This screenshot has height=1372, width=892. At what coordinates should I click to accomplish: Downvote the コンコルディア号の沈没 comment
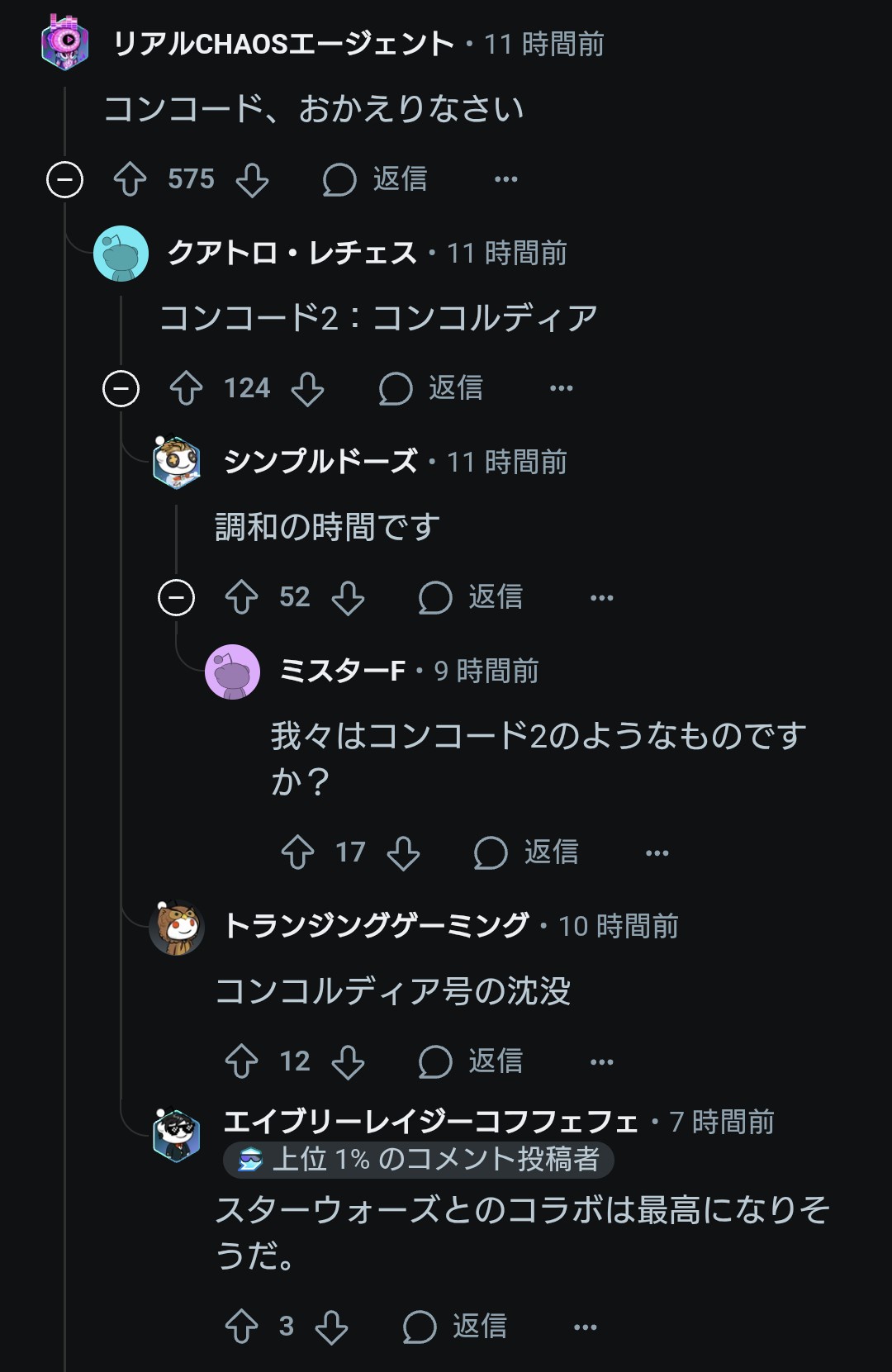point(348,1061)
